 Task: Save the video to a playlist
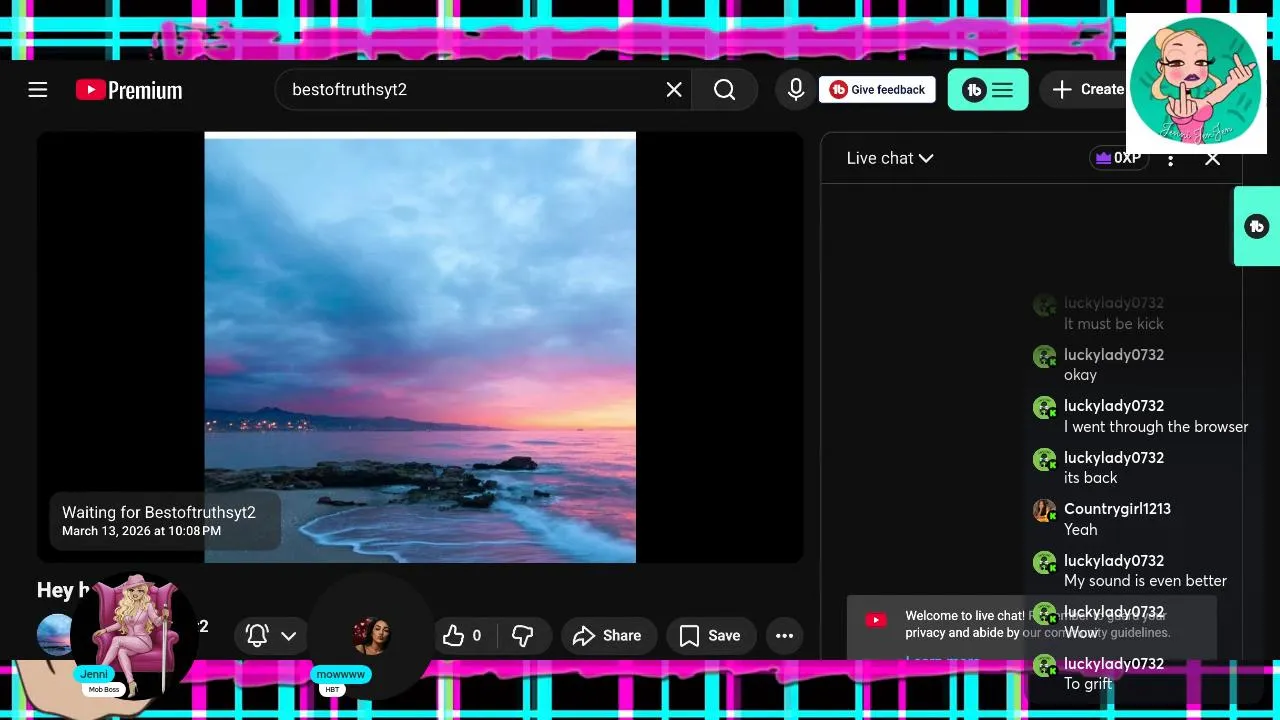710,635
